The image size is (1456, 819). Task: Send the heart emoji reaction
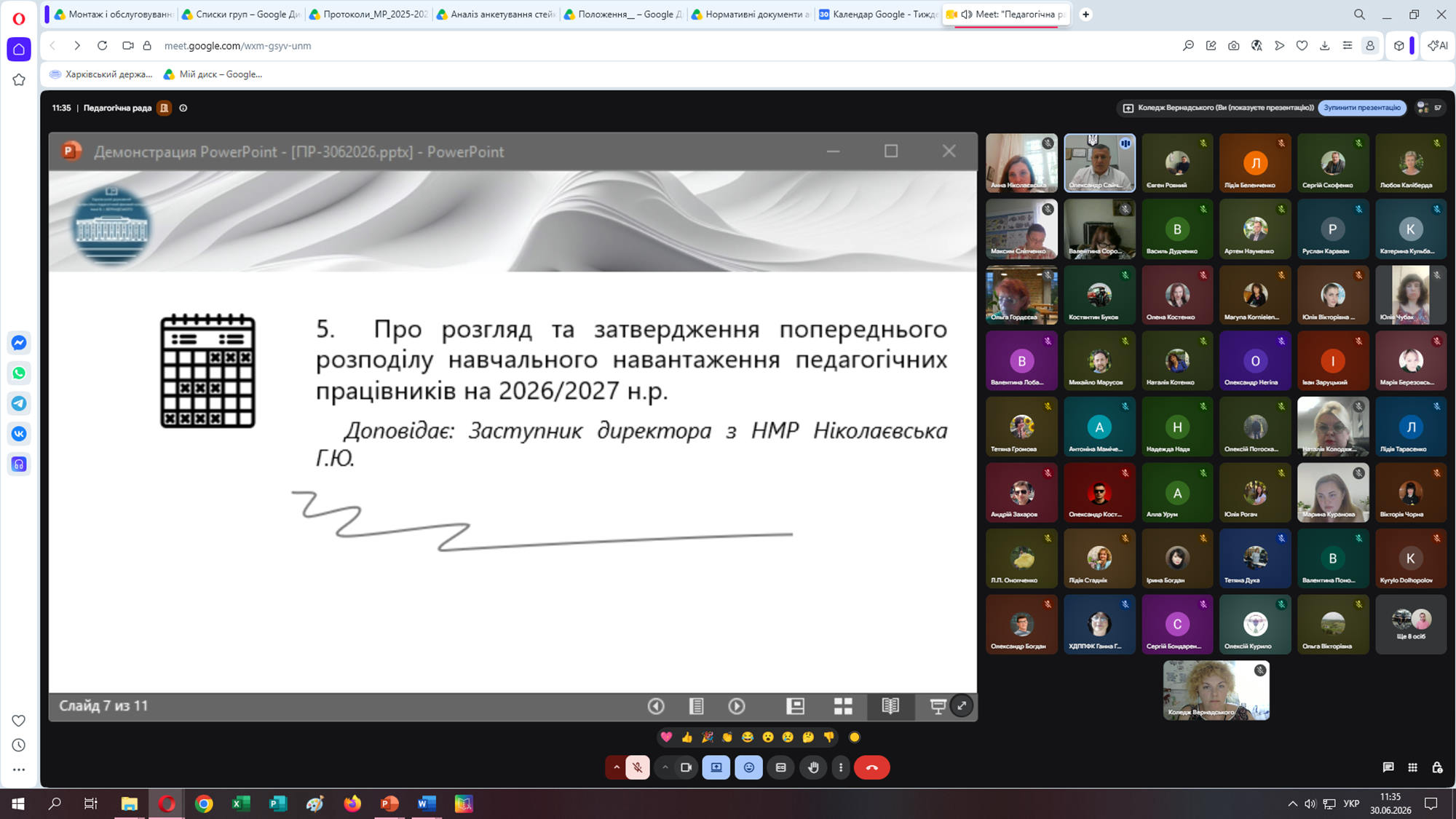pyautogui.click(x=666, y=737)
